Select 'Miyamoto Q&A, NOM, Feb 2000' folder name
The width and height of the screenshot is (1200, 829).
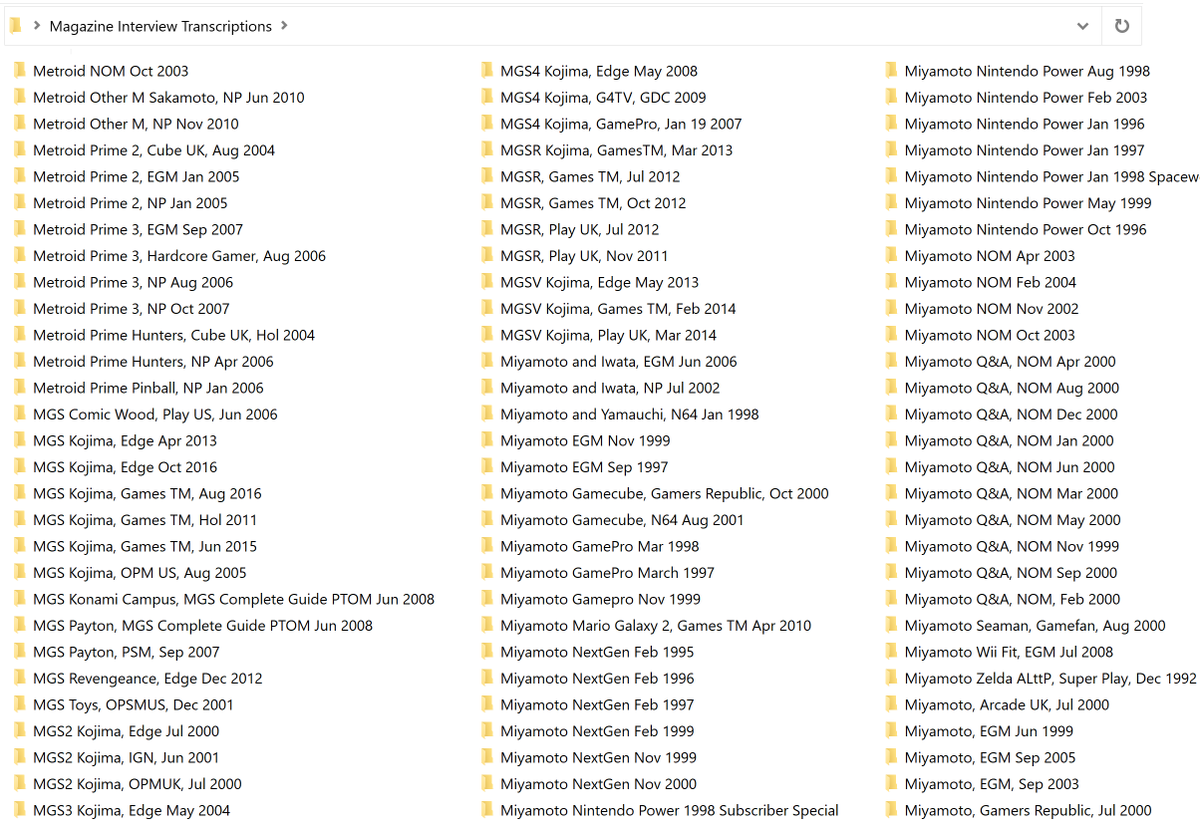pos(1012,599)
